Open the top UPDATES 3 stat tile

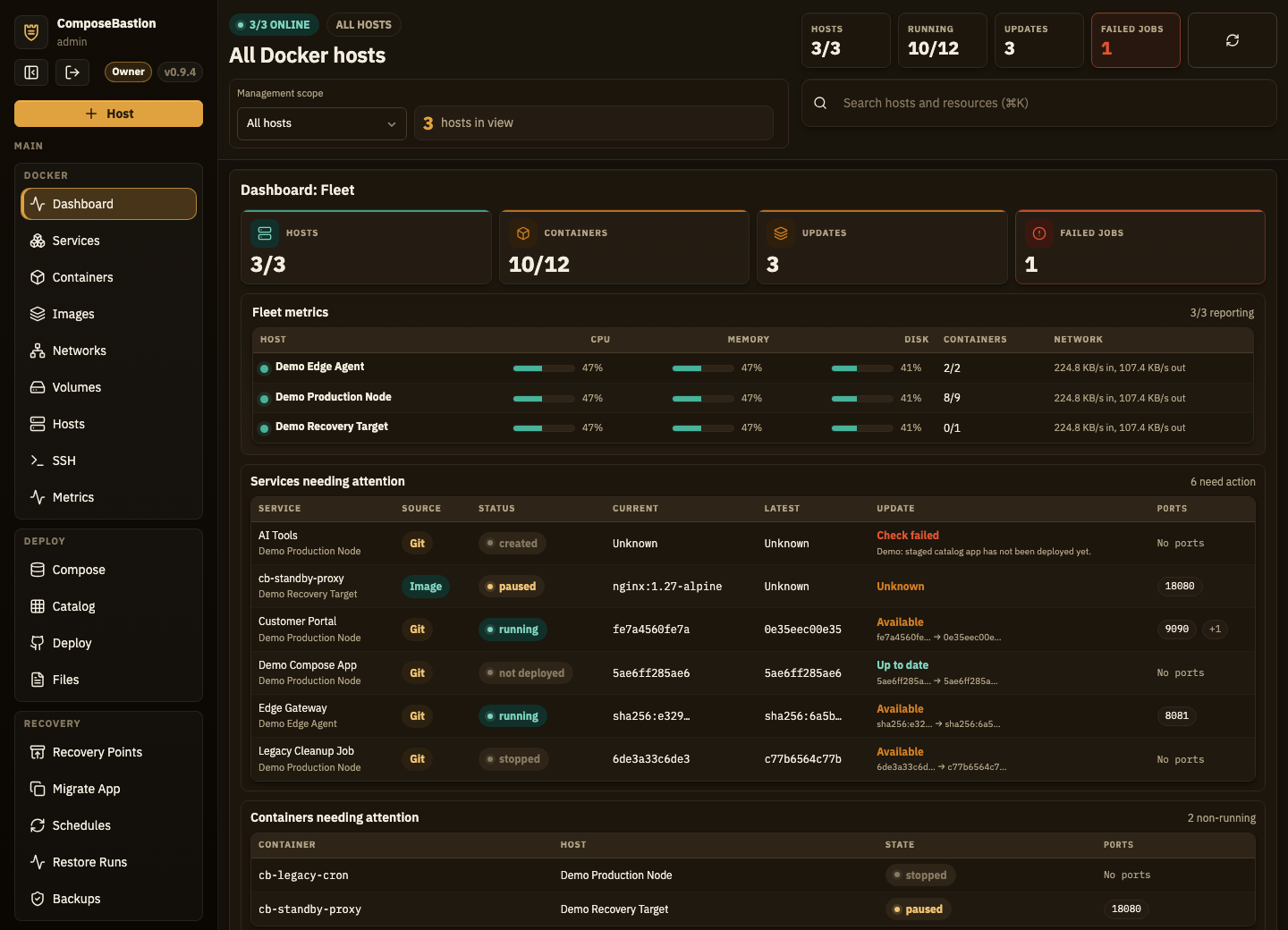[x=1039, y=40]
